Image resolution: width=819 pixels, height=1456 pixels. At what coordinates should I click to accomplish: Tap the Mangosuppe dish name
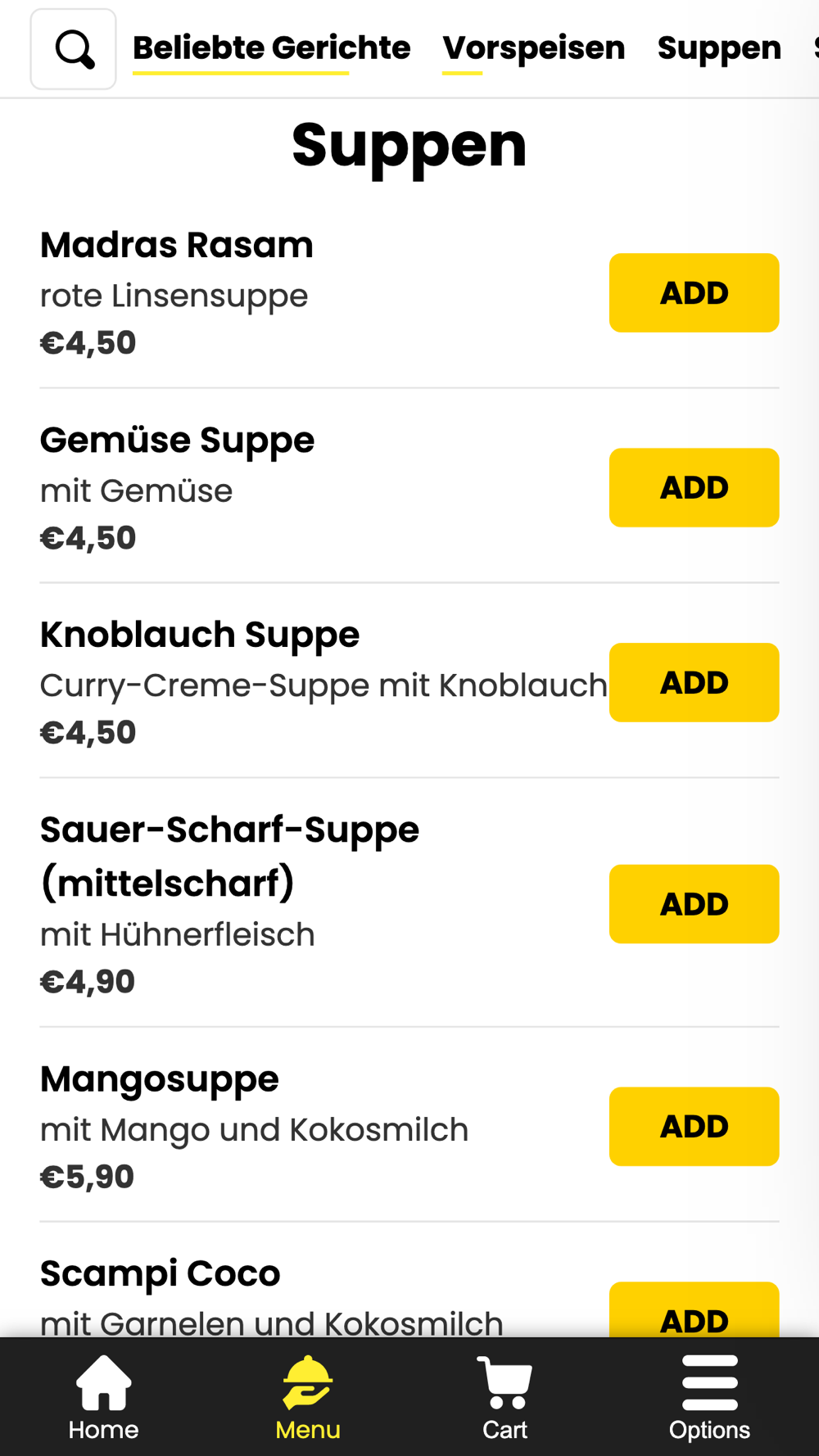point(160,1079)
